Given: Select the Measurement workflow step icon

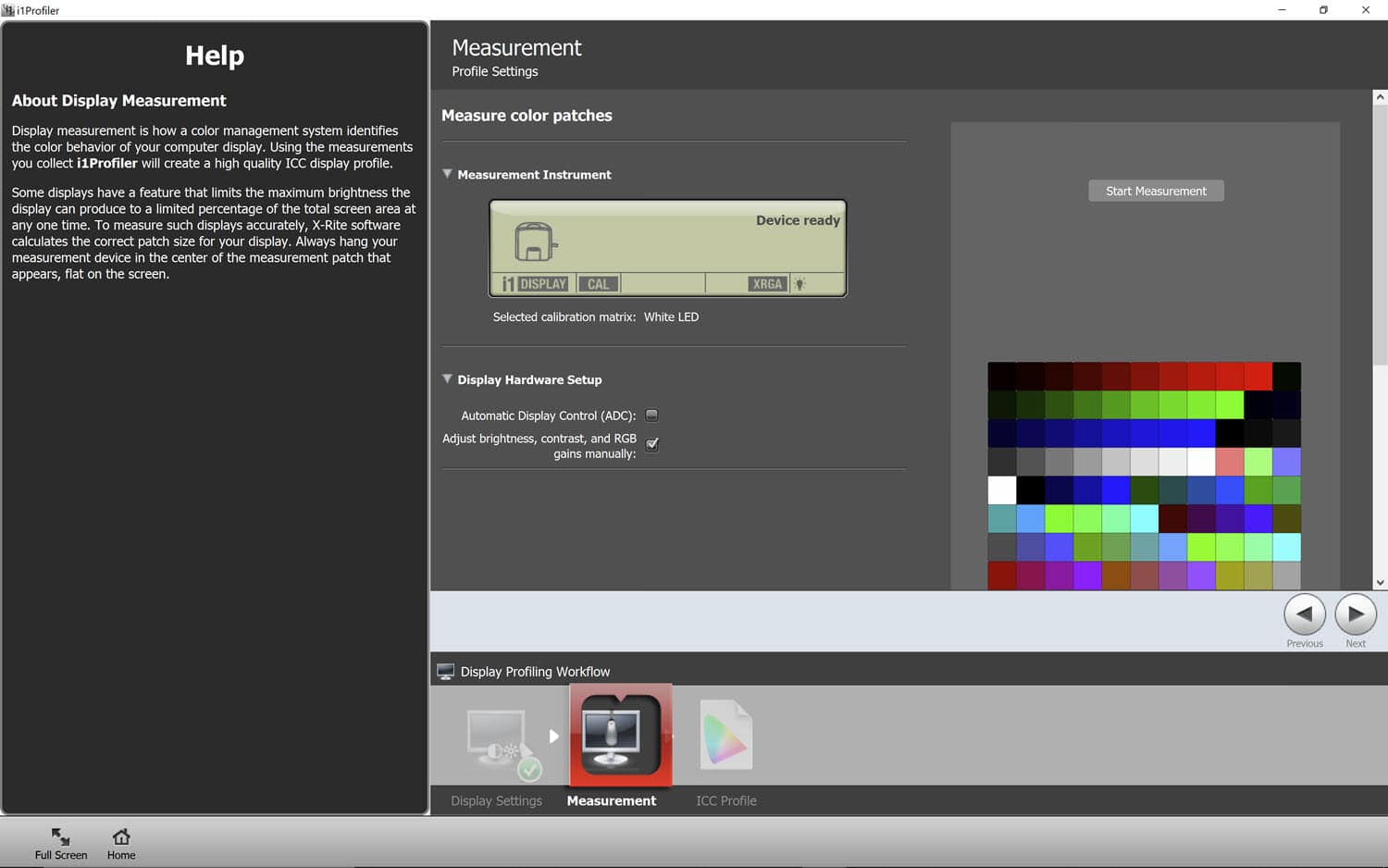Looking at the screenshot, I should pos(620,736).
